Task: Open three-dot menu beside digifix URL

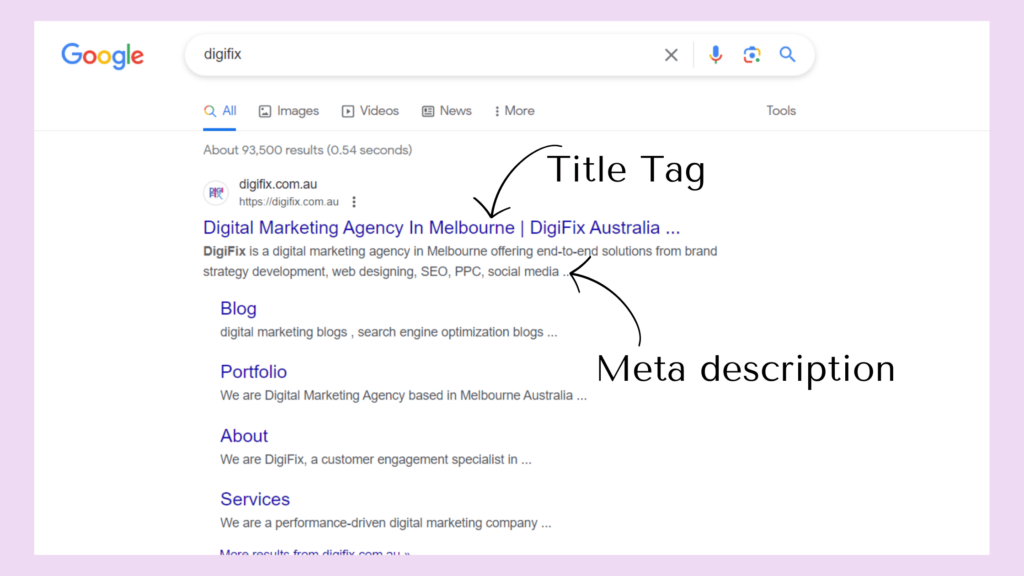Action: click(354, 202)
